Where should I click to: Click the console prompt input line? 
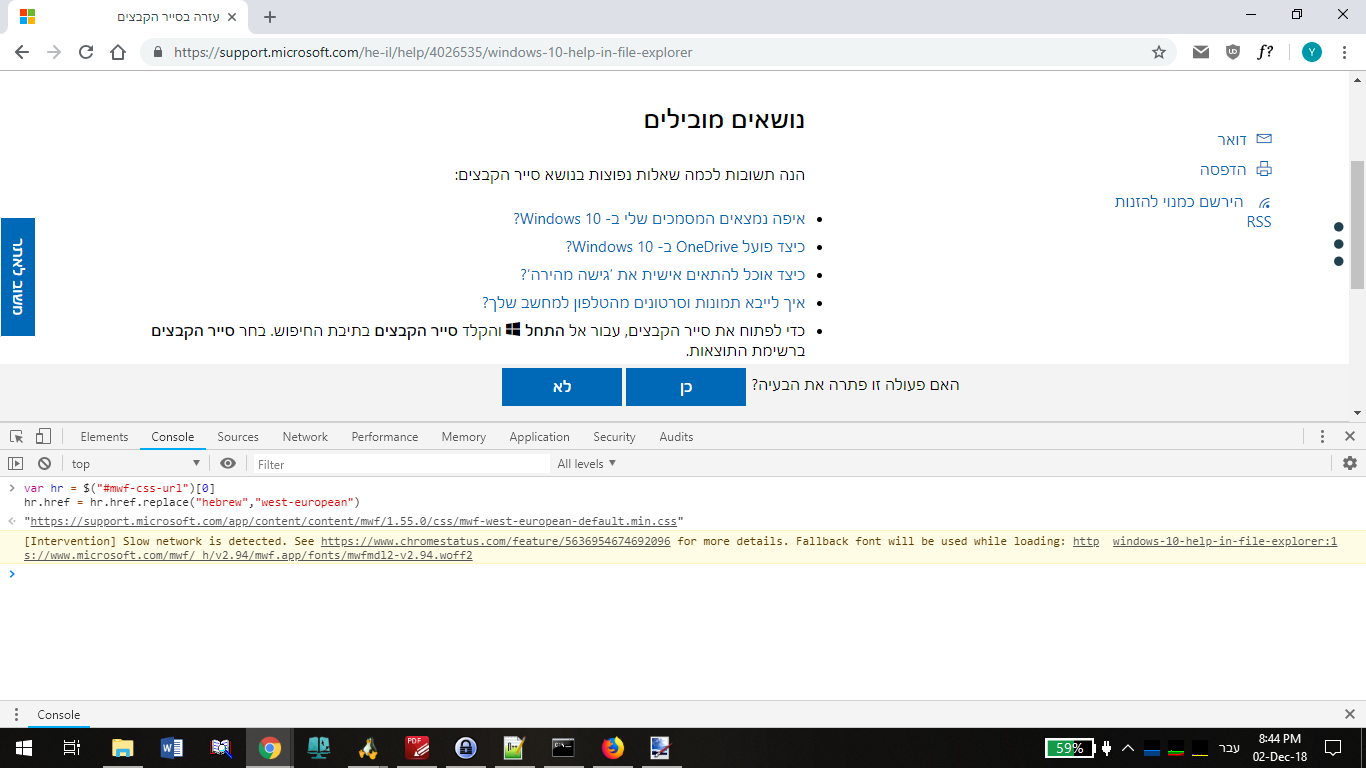[683, 574]
